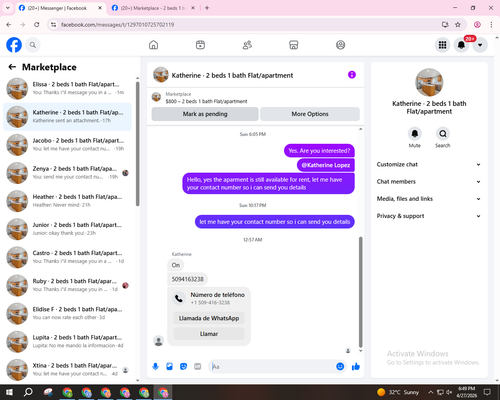Open the Friends icon
The width and height of the screenshot is (500, 400).
point(247,45)
